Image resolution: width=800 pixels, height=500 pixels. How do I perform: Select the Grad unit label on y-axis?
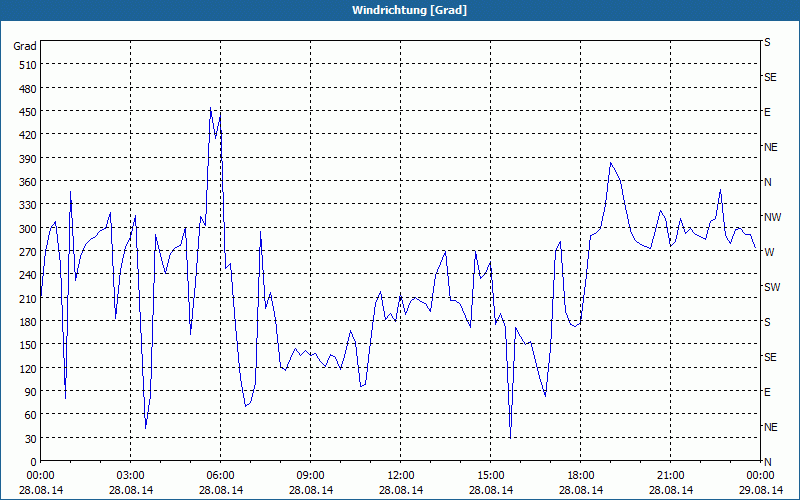[x=25, y=46]
